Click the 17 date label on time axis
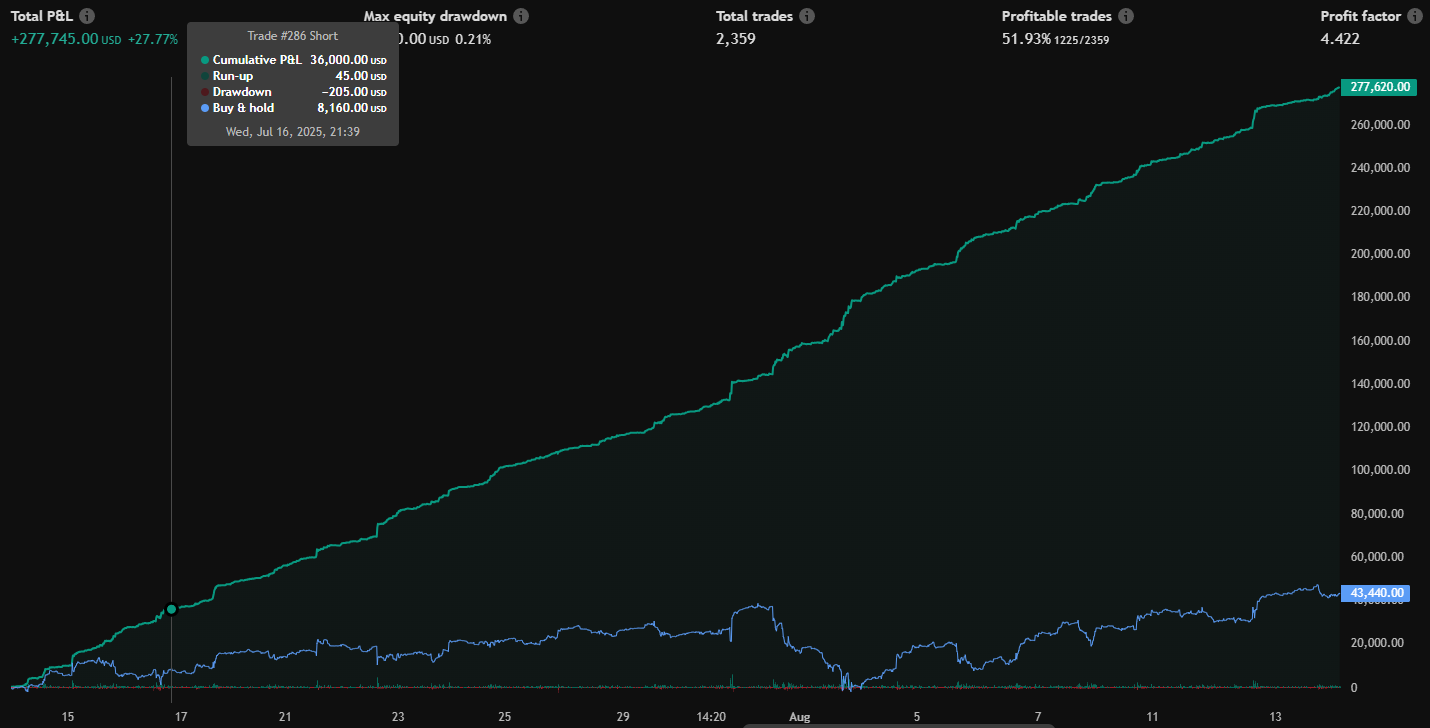This screenshot has width=1430, height=728. pos(181,717)
